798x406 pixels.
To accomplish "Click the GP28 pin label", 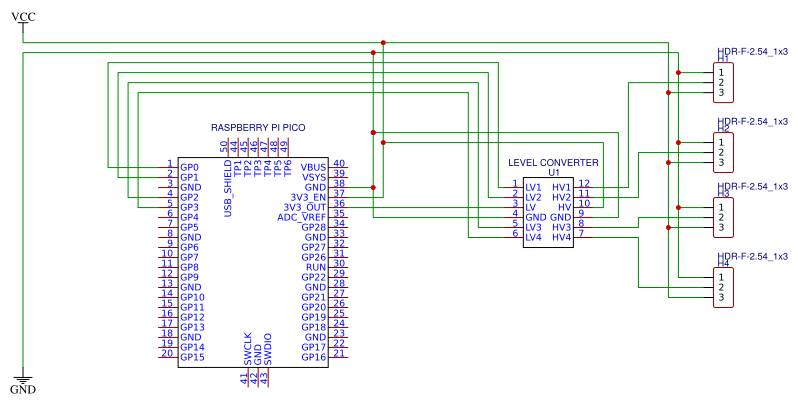I will coord(314,227).
